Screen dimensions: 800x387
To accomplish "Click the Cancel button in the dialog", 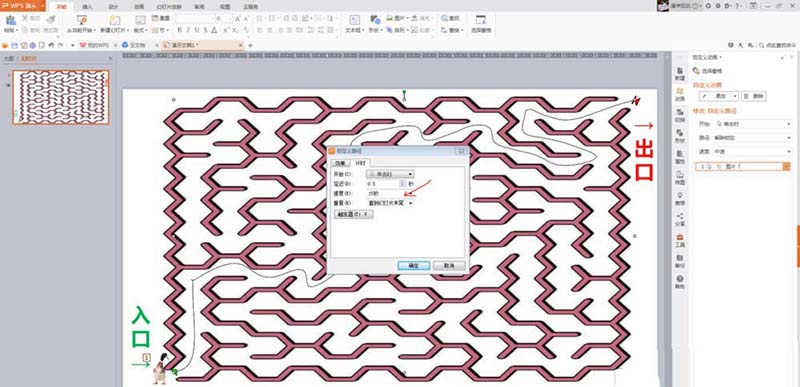I will click(x=449, y=266).
